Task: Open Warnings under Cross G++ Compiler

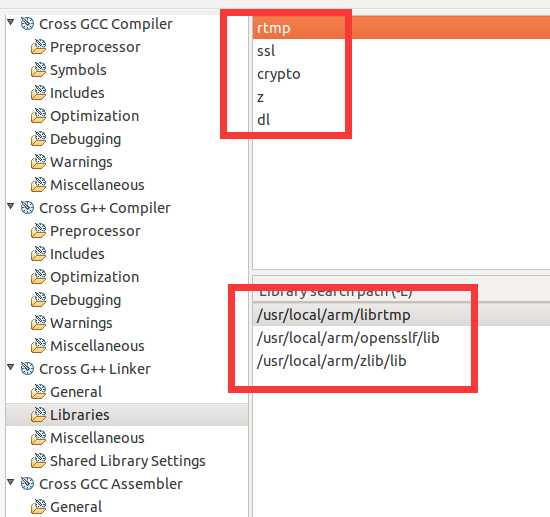Action: [81, 323]
